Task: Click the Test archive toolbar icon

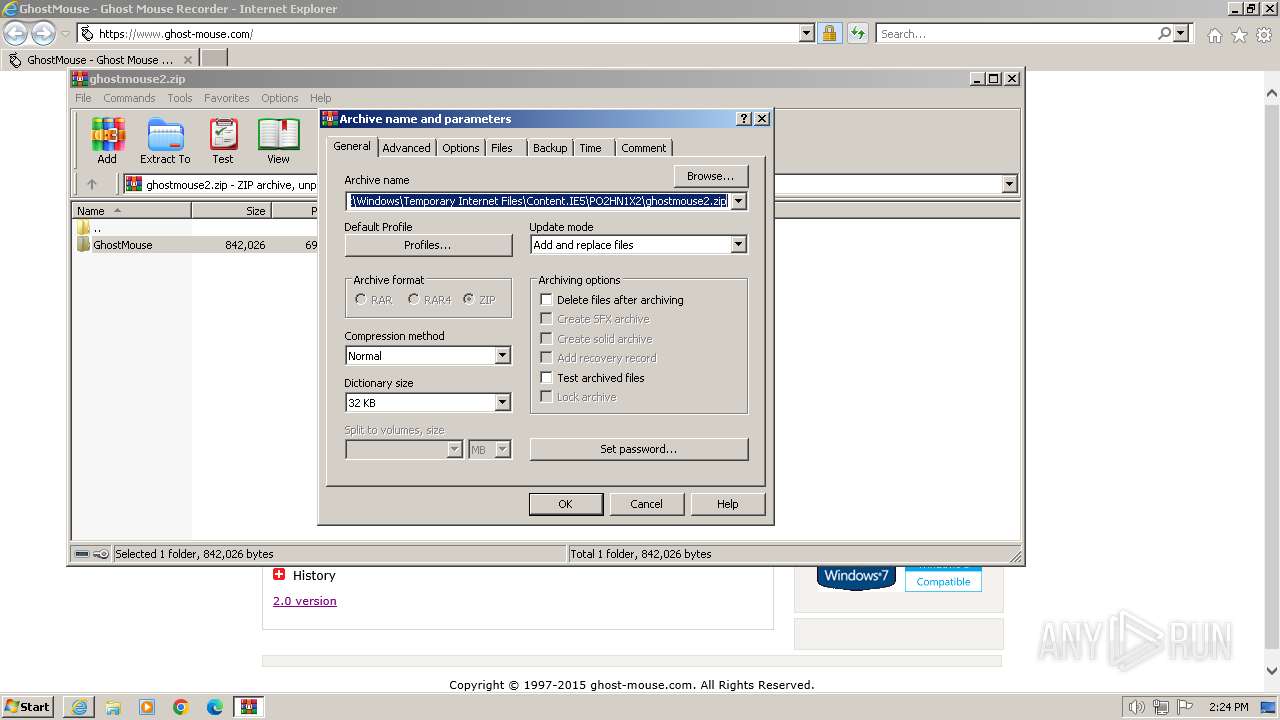Action: coord(223,140)
